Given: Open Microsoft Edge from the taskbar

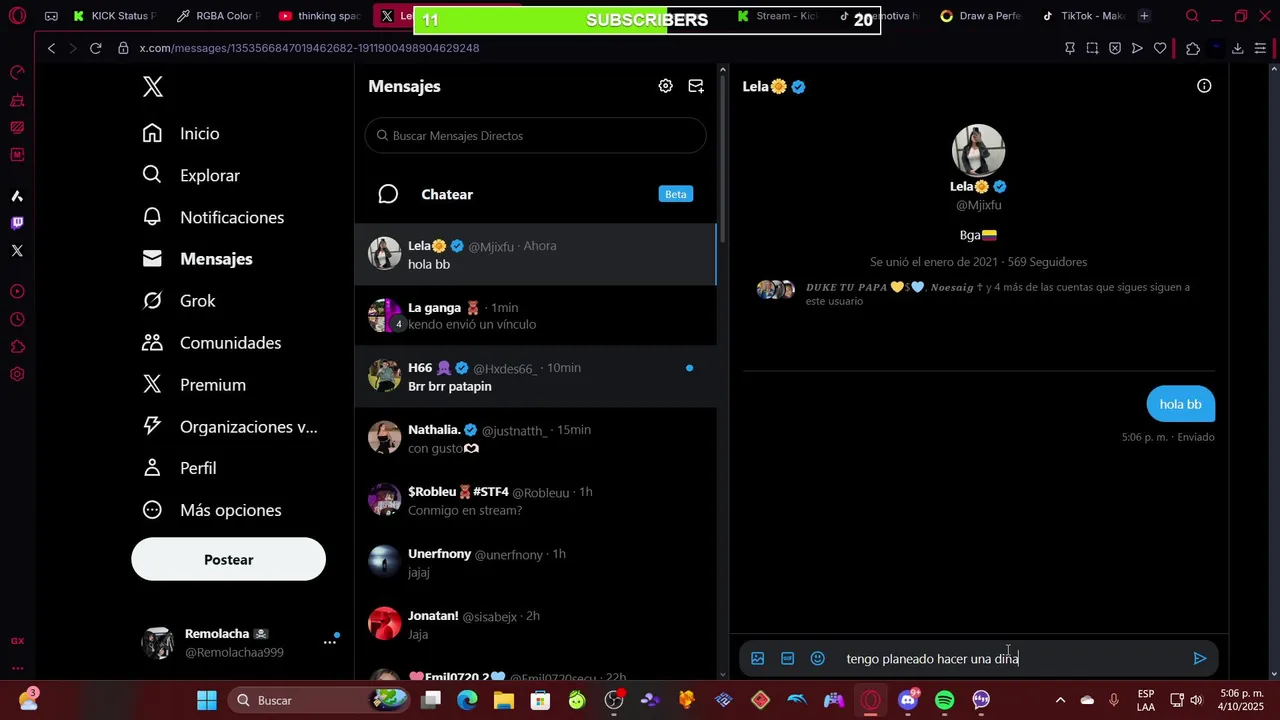Looking at the screenshot, I should pos(467,700).
